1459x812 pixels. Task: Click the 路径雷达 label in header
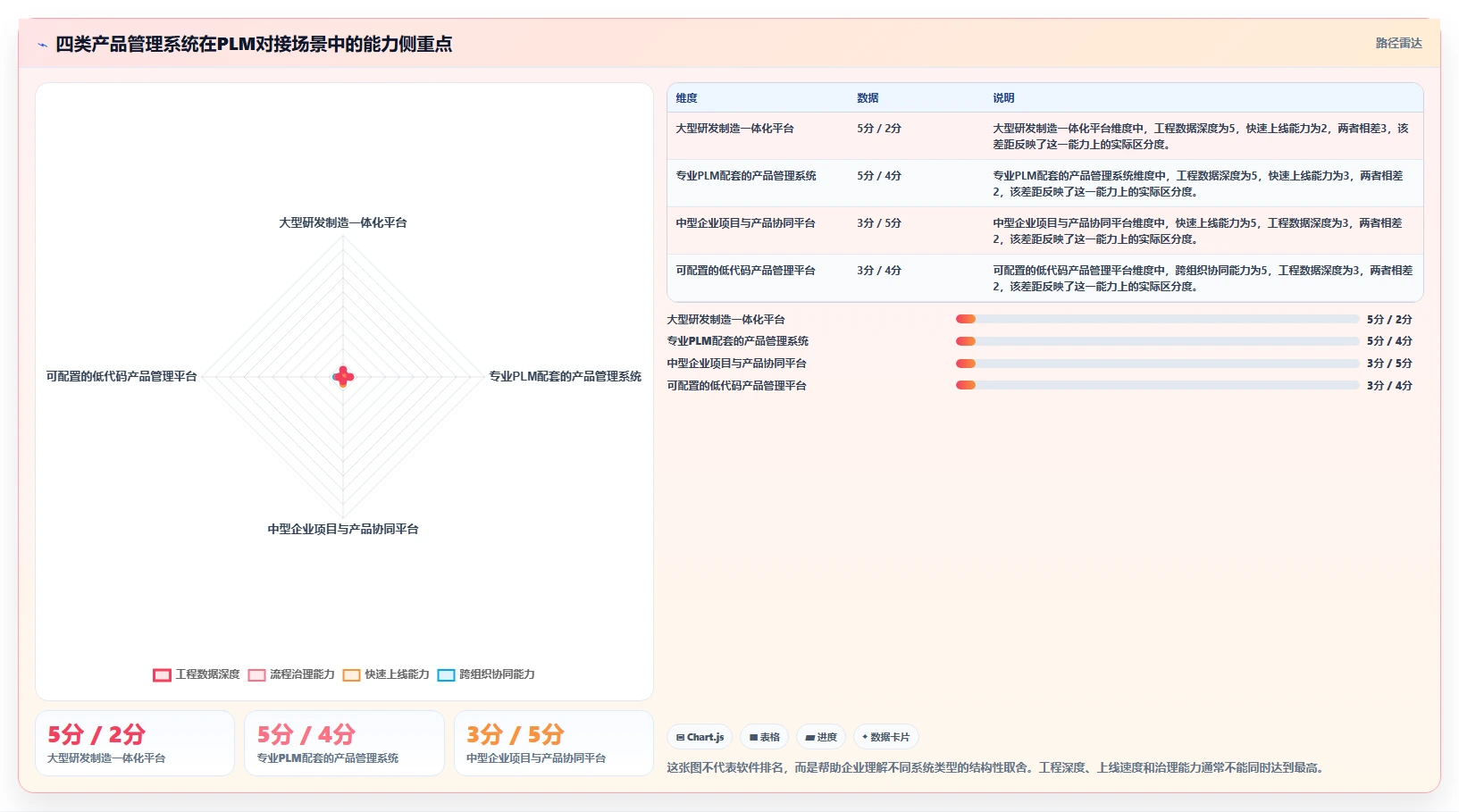coord(1398,43)
